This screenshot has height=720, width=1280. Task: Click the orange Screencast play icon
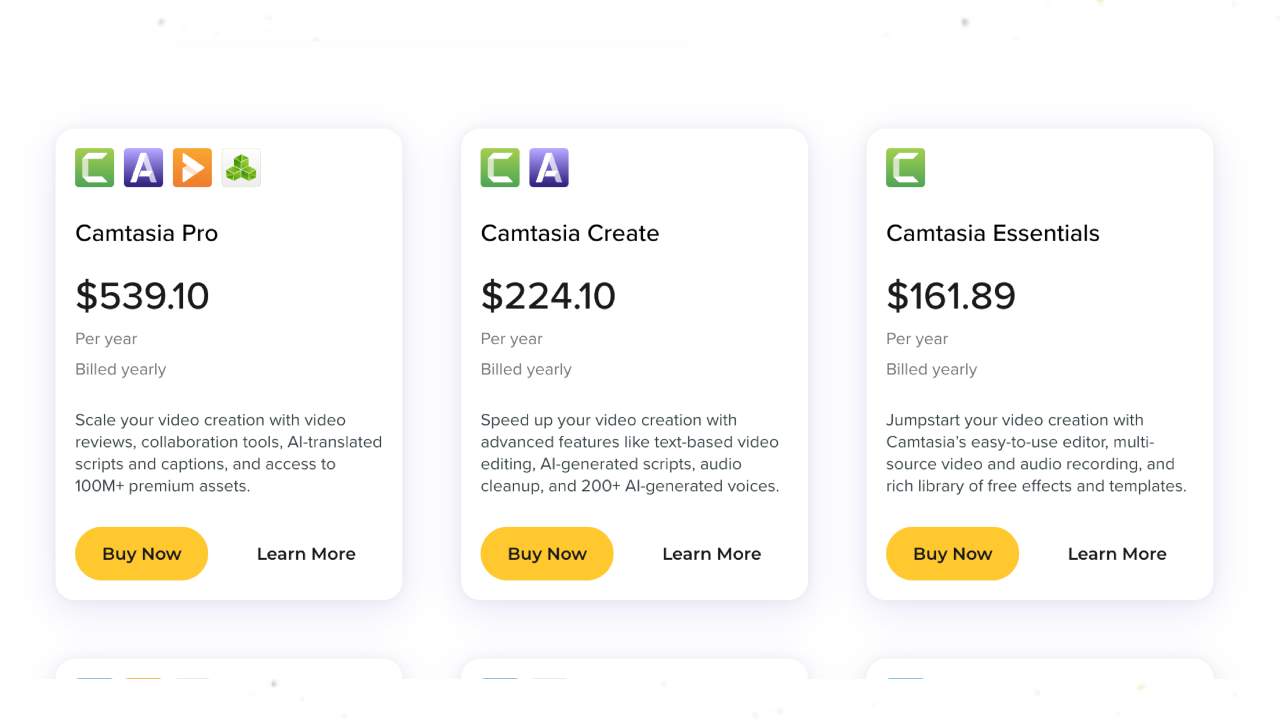click(192, 168)
